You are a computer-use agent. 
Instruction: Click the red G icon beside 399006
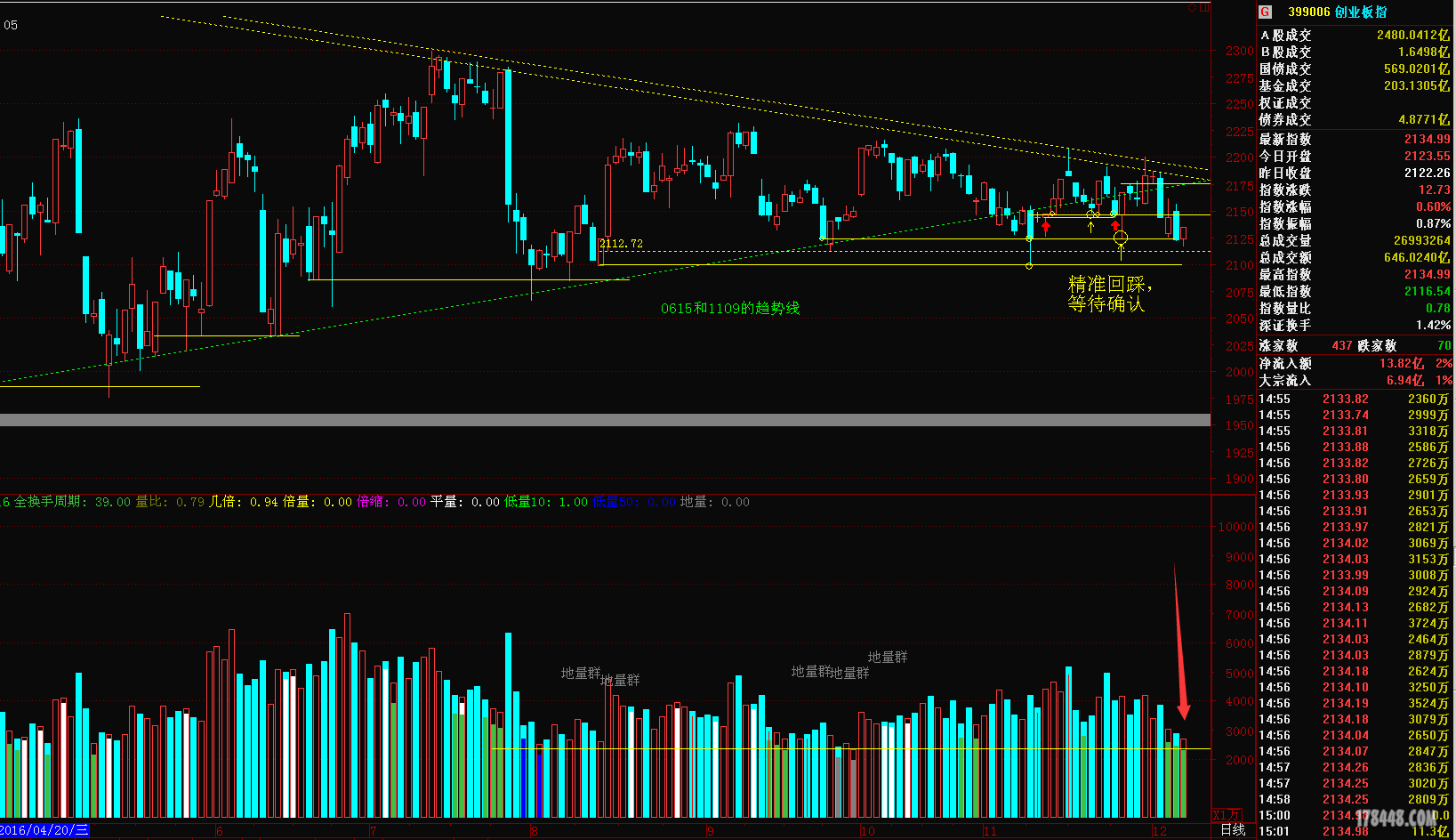pyautogui.click(x=1266, y=12)
